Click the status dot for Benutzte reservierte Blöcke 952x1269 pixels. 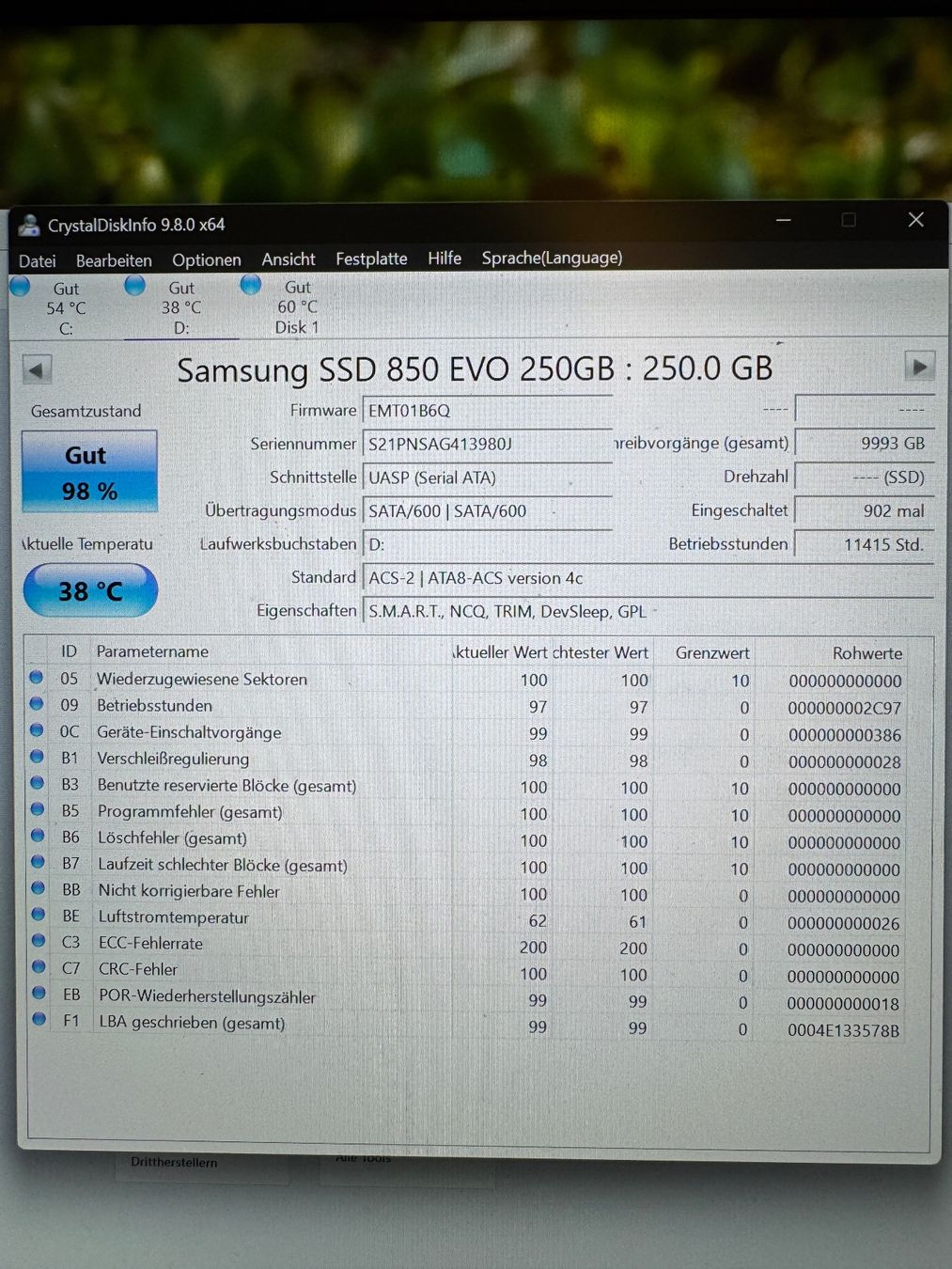(38, 782)
